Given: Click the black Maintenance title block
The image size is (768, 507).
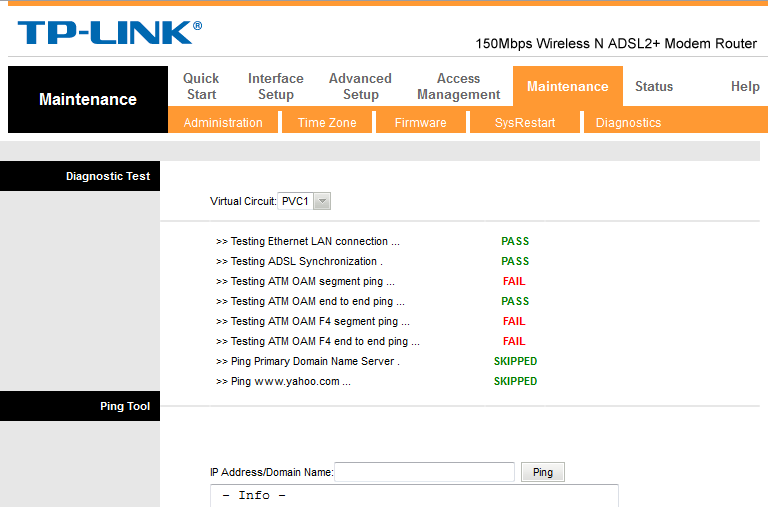Looking at the screenshot, I should tap(88, 99).
